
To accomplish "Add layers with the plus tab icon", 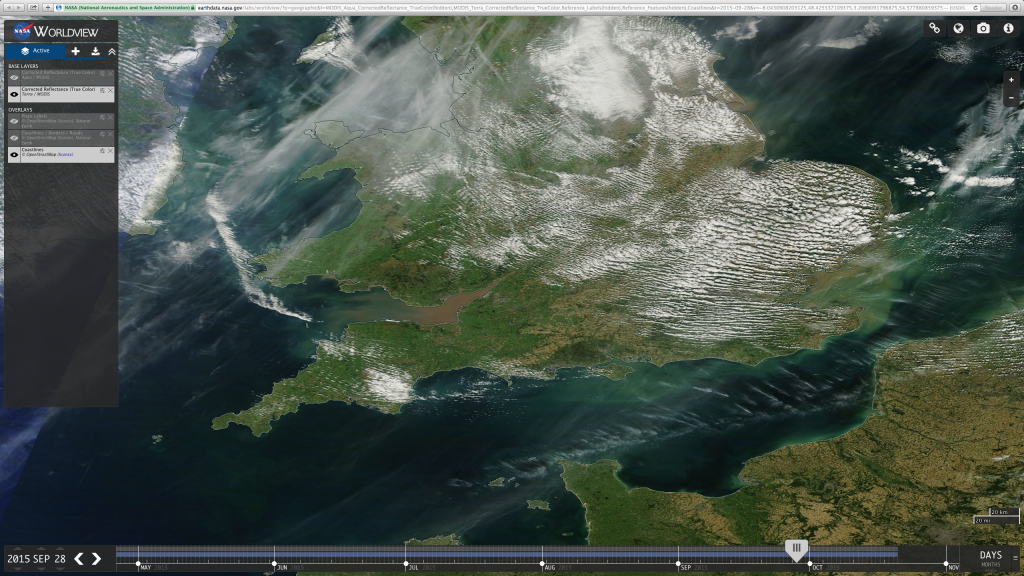I will [x=76, y=51].
